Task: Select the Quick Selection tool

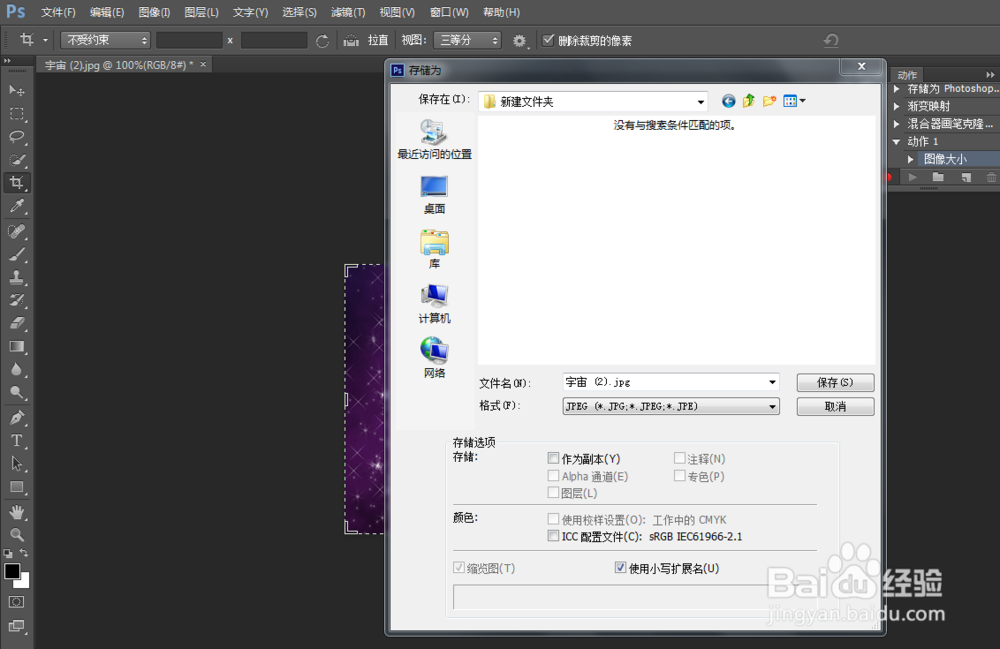Action: click(x=17, y=159)
